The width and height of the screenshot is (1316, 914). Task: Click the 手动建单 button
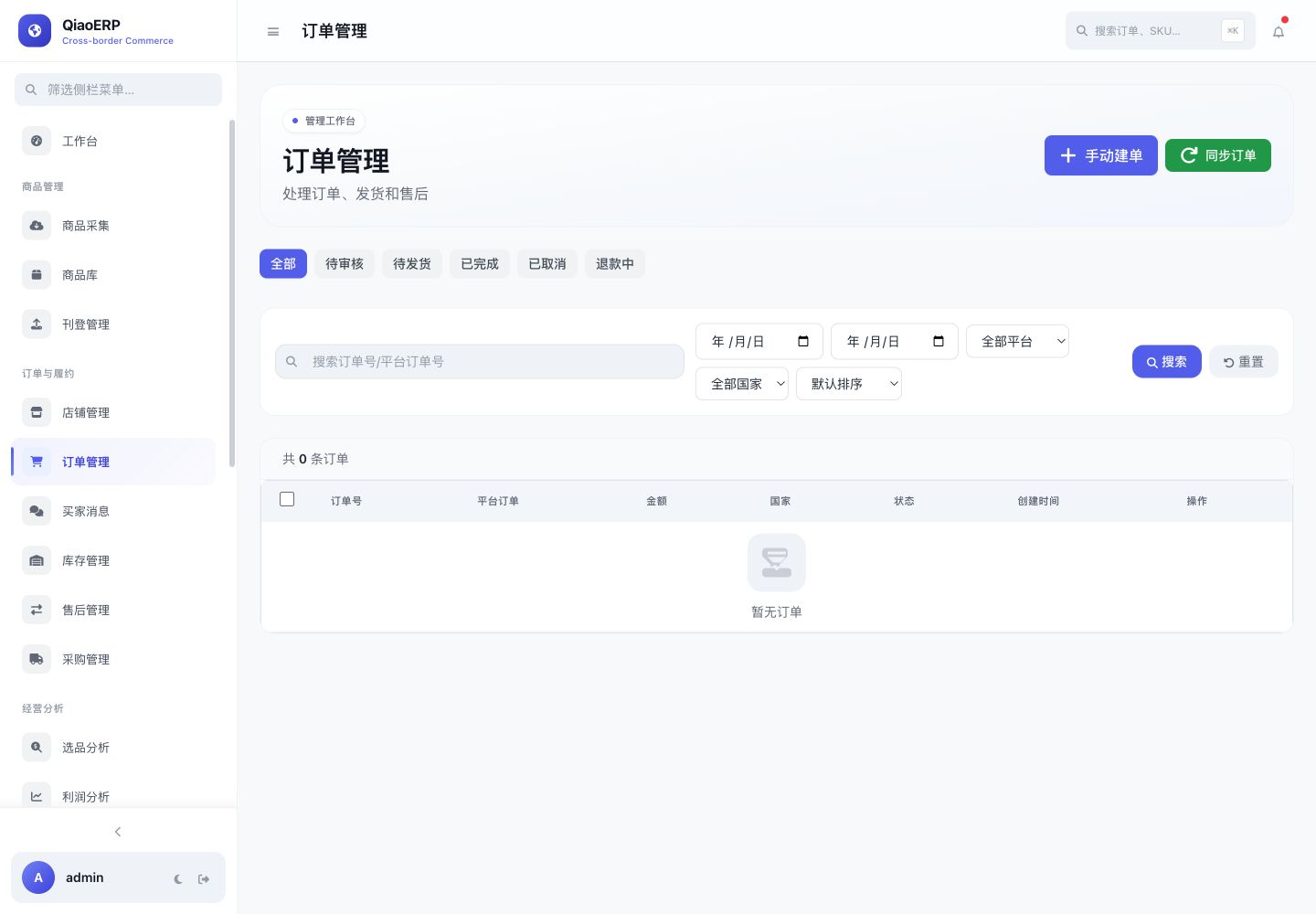[x=1101, y=155]
